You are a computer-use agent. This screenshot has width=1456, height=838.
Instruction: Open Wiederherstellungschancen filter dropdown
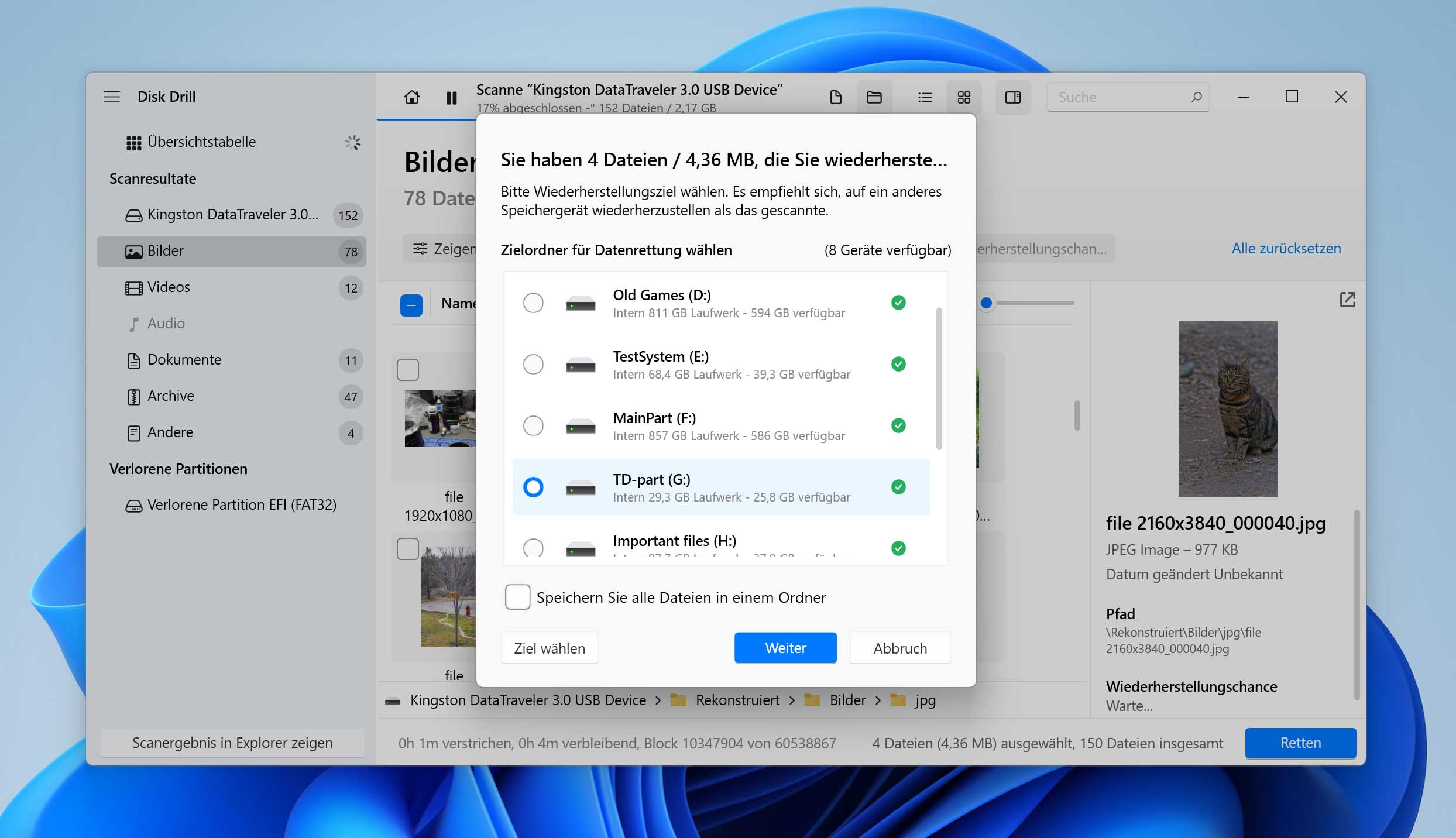coord(1045,249)
